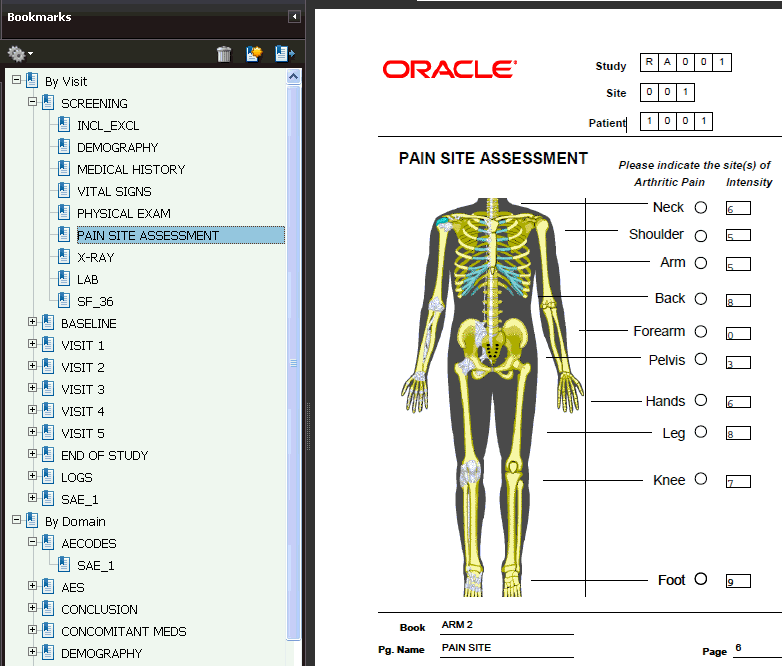Open the INCL_EXCL bookmark
This screenshot has width=782, height=666.
pyautogui.click(x=108, y=126)
